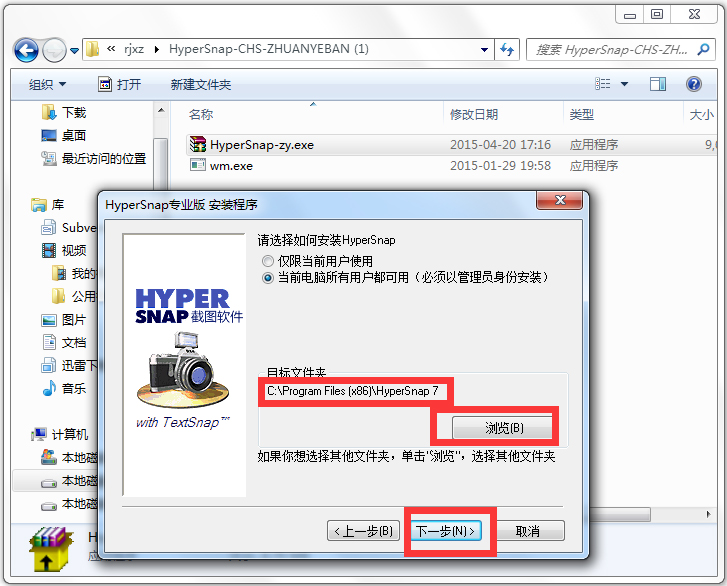Click the horizontal scrollbar right arrow
727x586 pixels.
click(708, 514)
